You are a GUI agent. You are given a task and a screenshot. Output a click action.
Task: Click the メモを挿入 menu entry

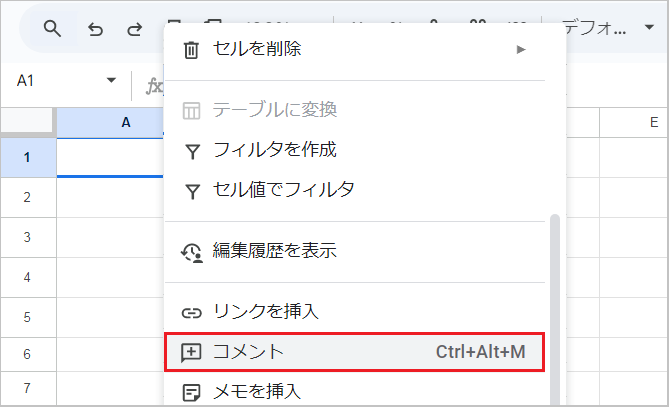(257, 391)
